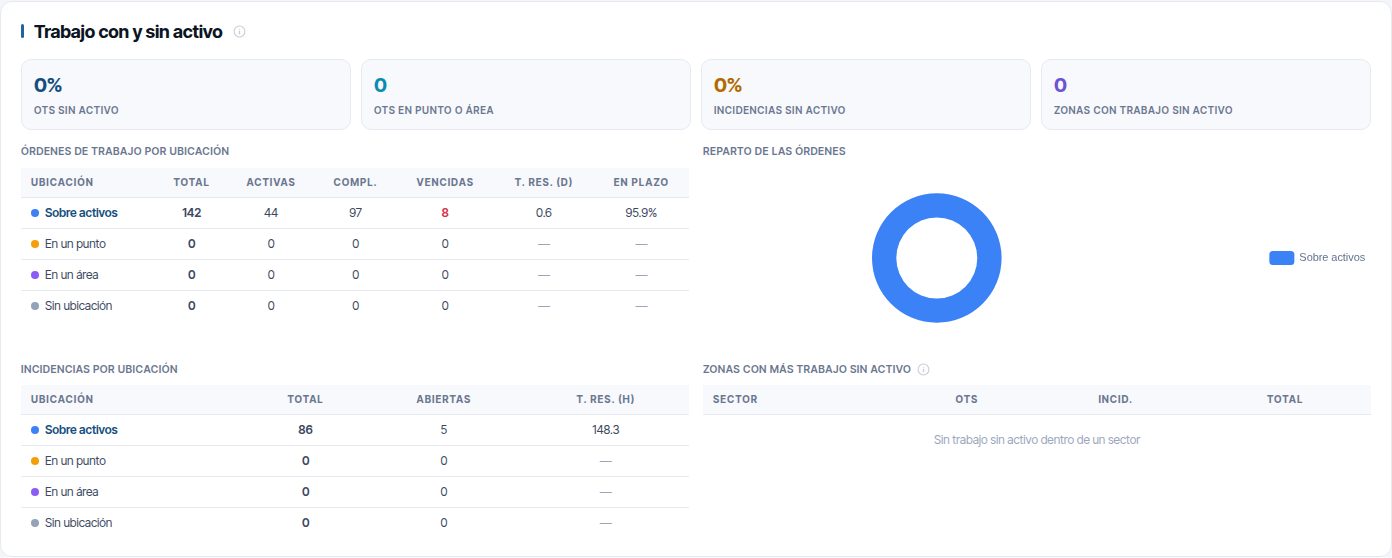1392x558 pixels.
Task: Click the Sobre activos legend label in the chart
Action: 1331,258
